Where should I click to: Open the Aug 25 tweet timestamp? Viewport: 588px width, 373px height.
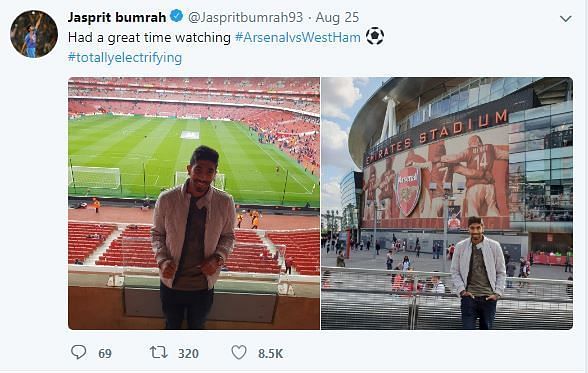(x=337, y=17)
